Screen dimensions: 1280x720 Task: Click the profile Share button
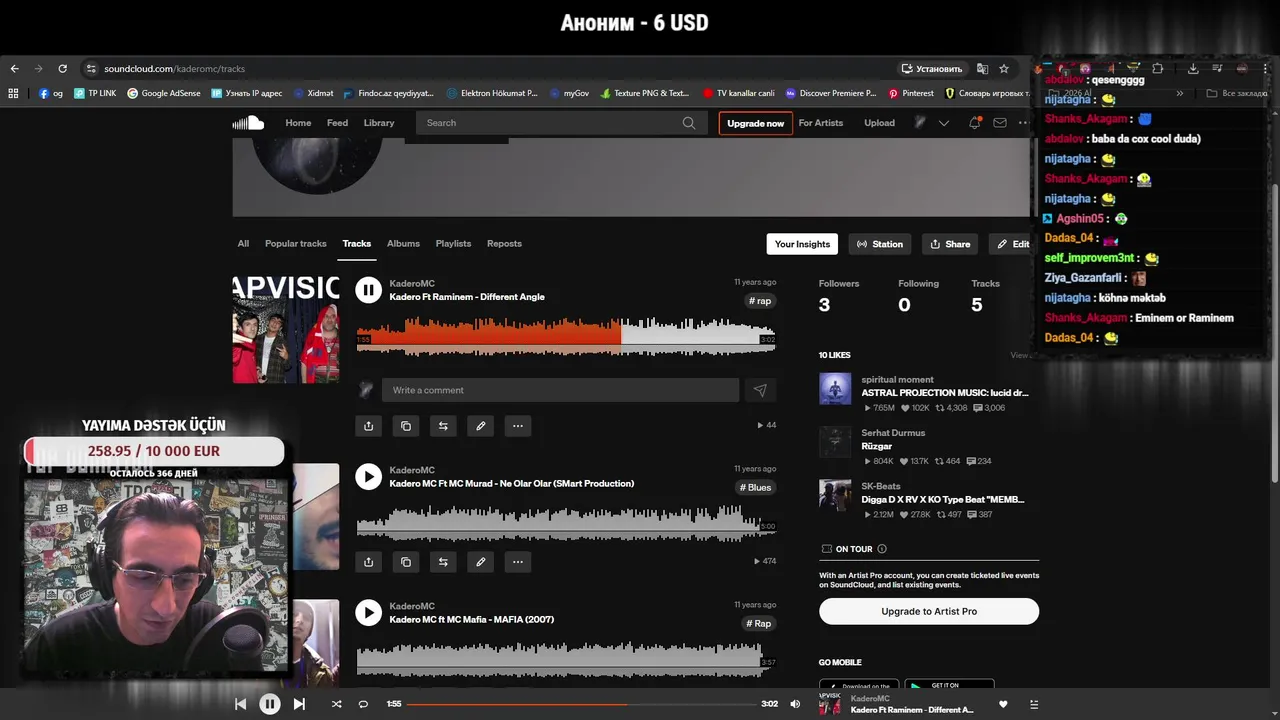(950, 244)
